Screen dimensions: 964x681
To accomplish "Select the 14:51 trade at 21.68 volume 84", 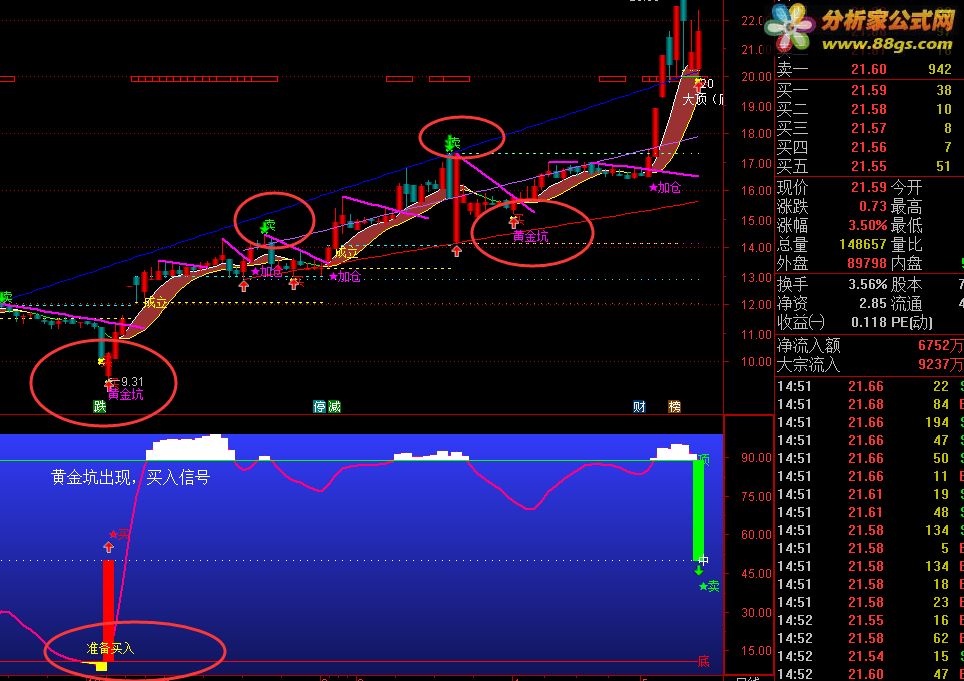I will pyautogui.click(x=869, y=404).
